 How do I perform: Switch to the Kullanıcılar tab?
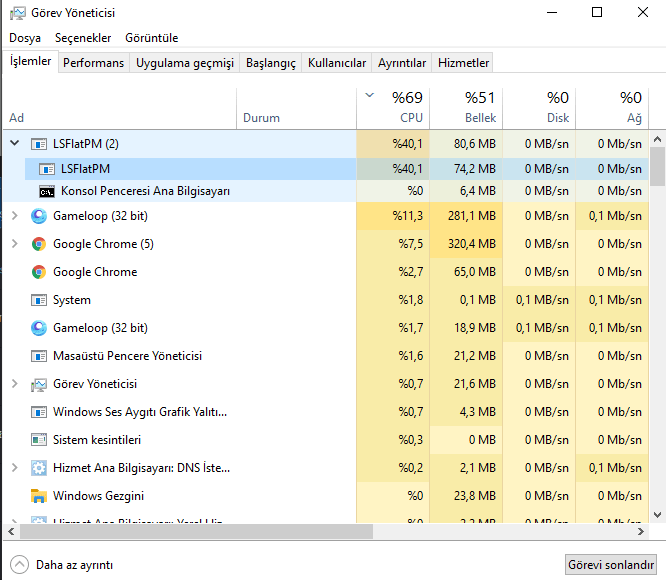point(337,63)
